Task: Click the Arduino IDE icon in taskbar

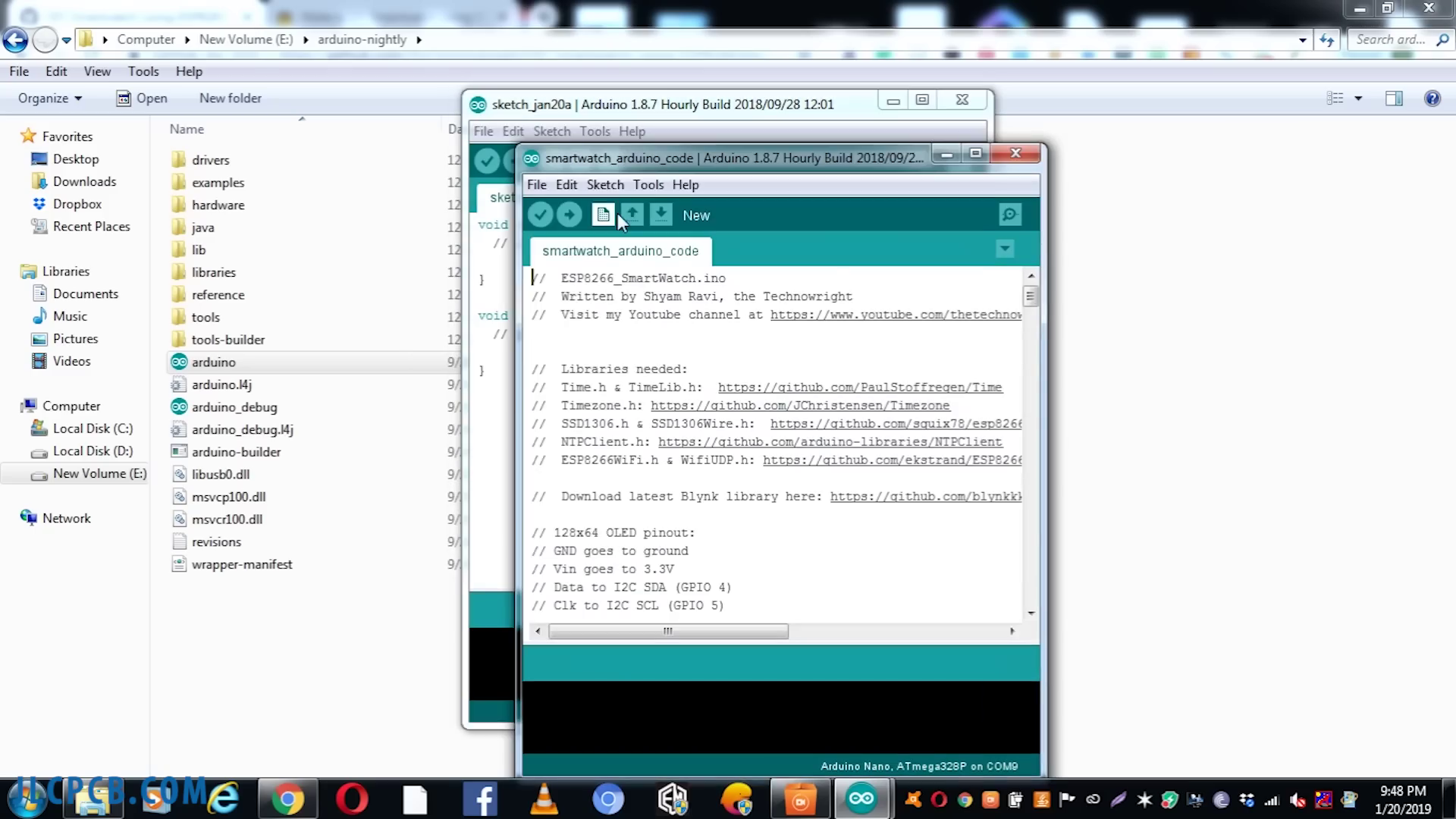Action: click(861, 799)
